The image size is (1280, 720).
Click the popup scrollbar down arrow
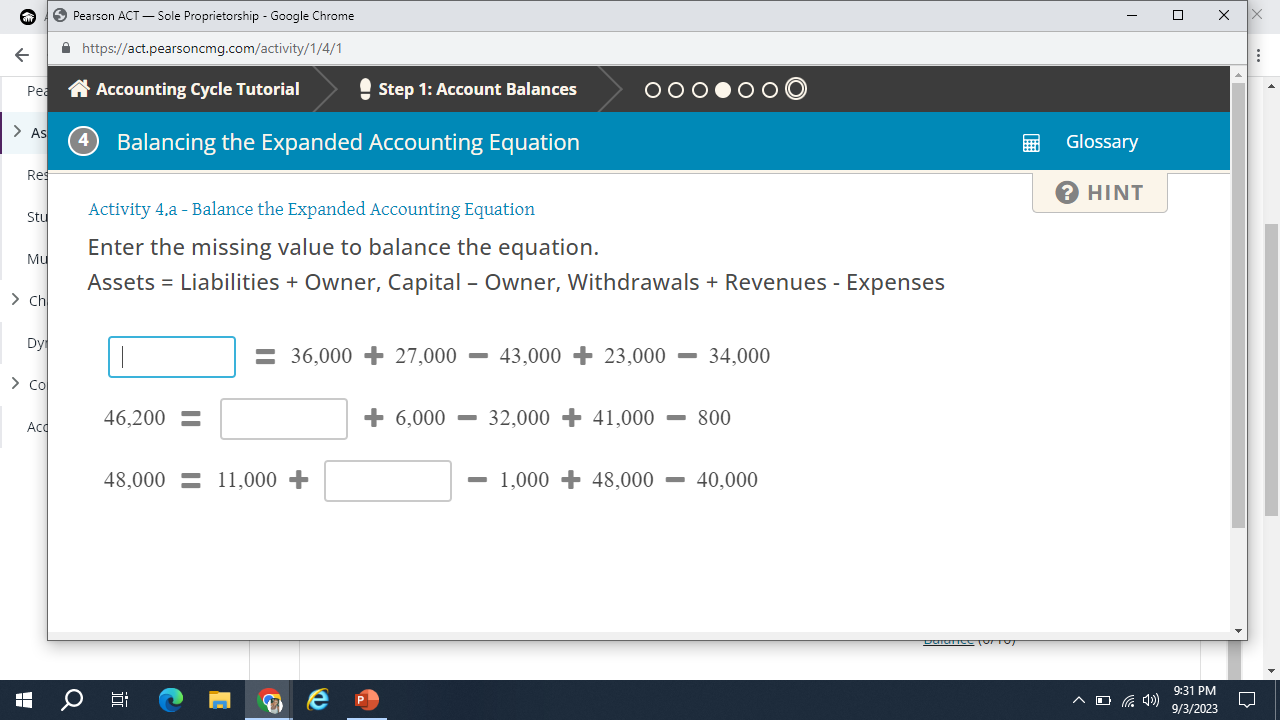1239,631
